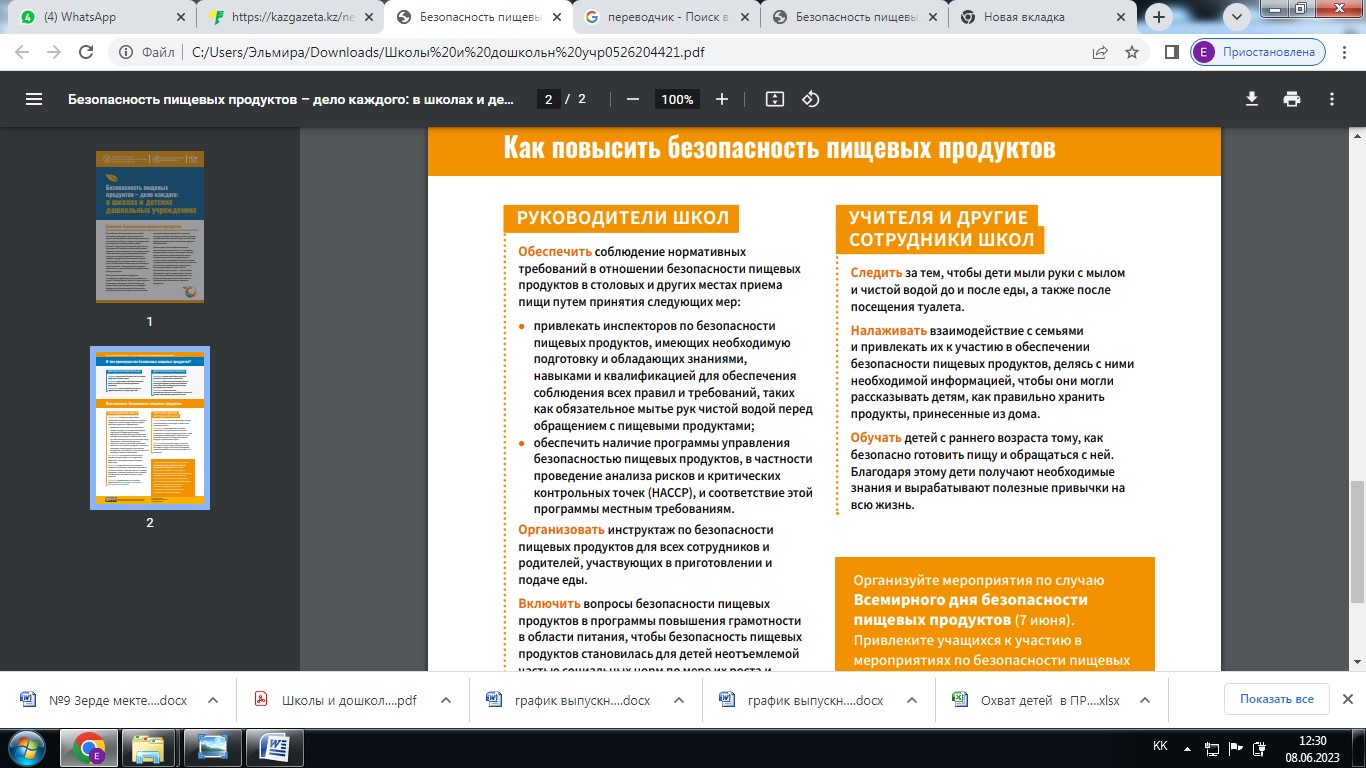This screenshot has height=768, width=1366.
Task: Download the PDF file
Action: click(x=1251, y=99)
